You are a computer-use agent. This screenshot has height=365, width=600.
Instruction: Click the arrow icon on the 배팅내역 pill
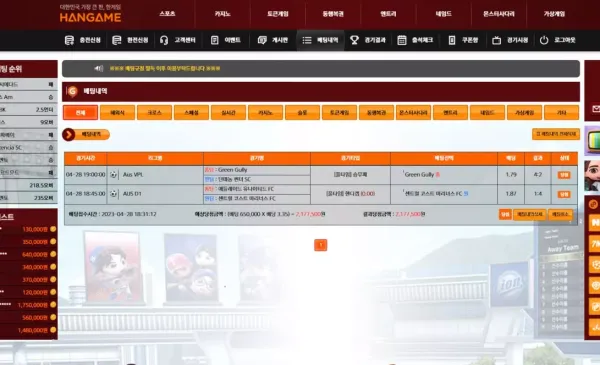[x=68, y=135]
